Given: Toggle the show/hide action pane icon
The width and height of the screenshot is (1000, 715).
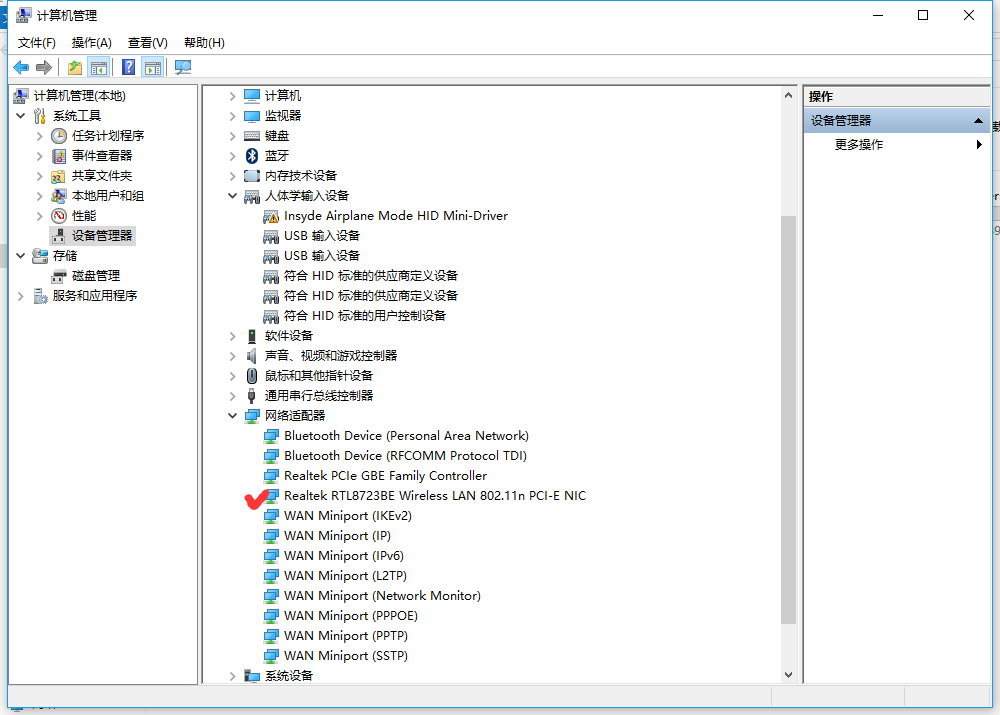Looking at the screenshot, I should pos(153,67).
